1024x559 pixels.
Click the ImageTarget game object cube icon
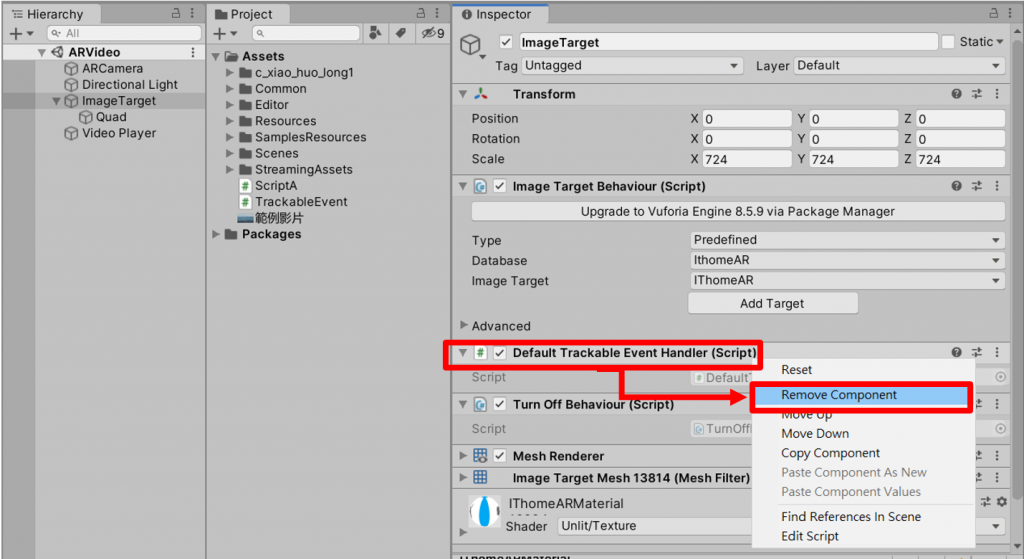point(471,44)
